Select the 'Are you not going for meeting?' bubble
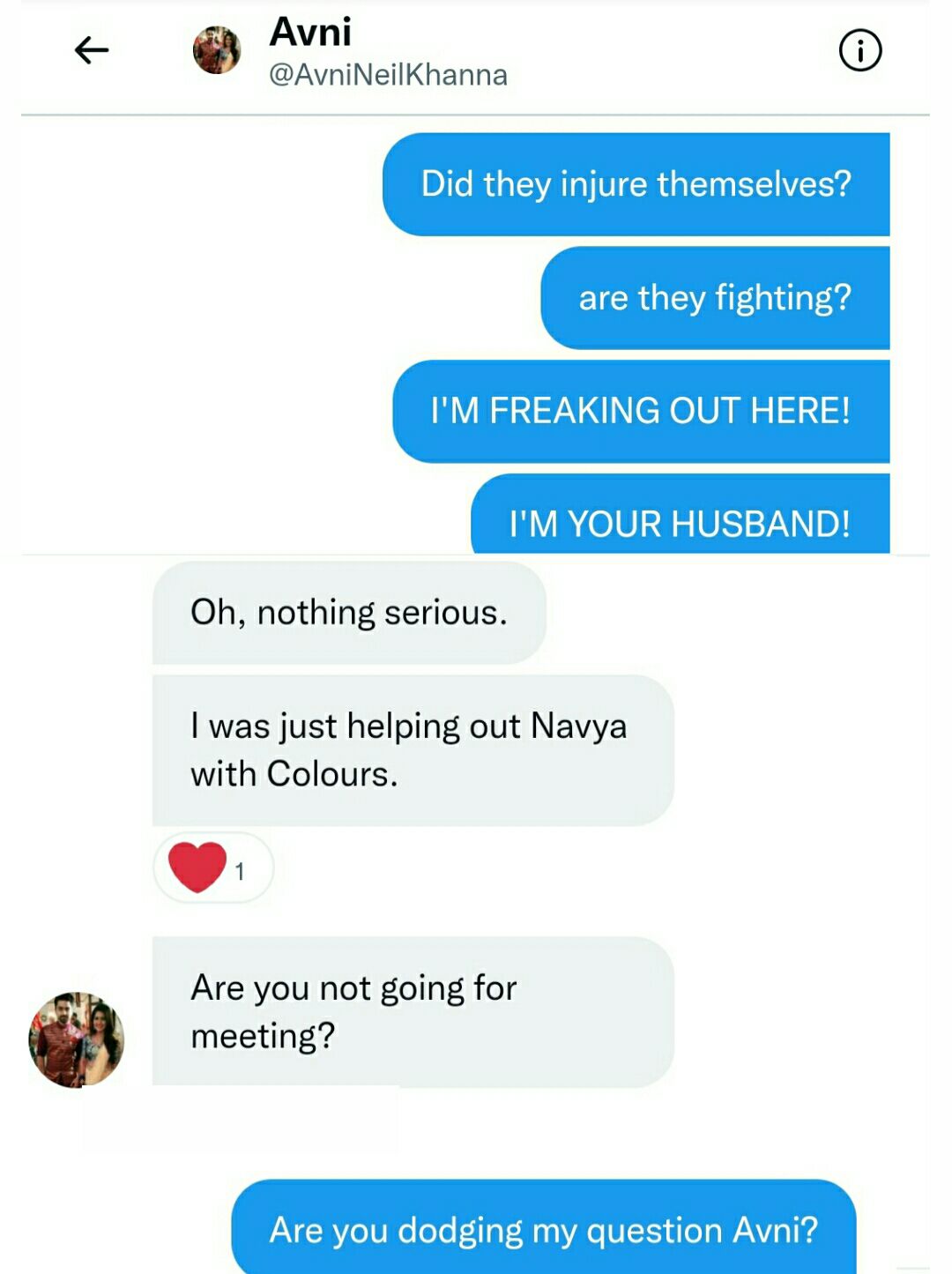The image size is (952, 1274). pyautogui.click(x=413, y=1011)
